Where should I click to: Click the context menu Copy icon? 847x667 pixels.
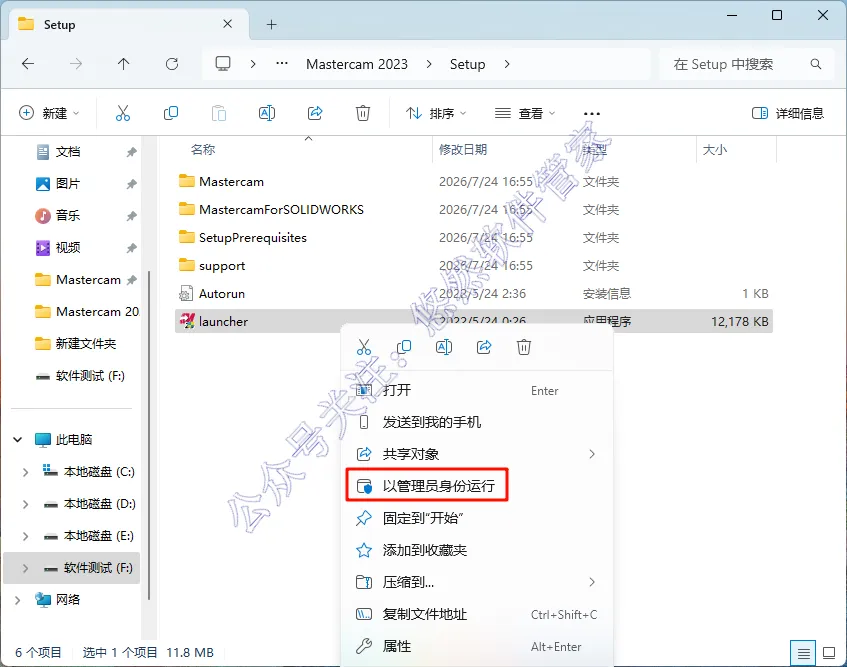404,347
